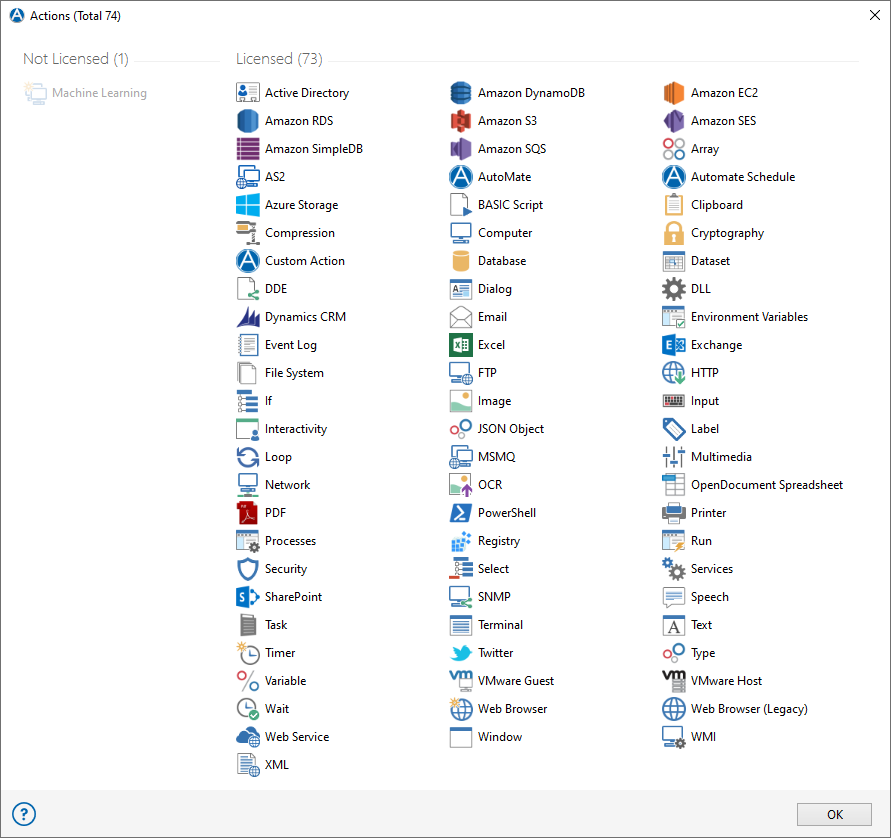Click the Exchange icon
Screen dimensions: 891x838
coord(674,344)
